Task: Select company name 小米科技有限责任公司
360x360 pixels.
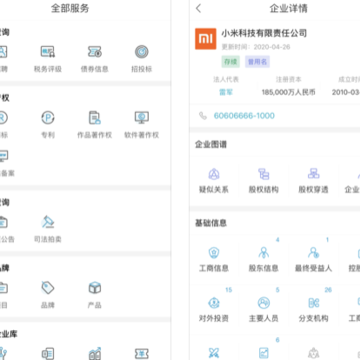Action: (x=264, y=33)
